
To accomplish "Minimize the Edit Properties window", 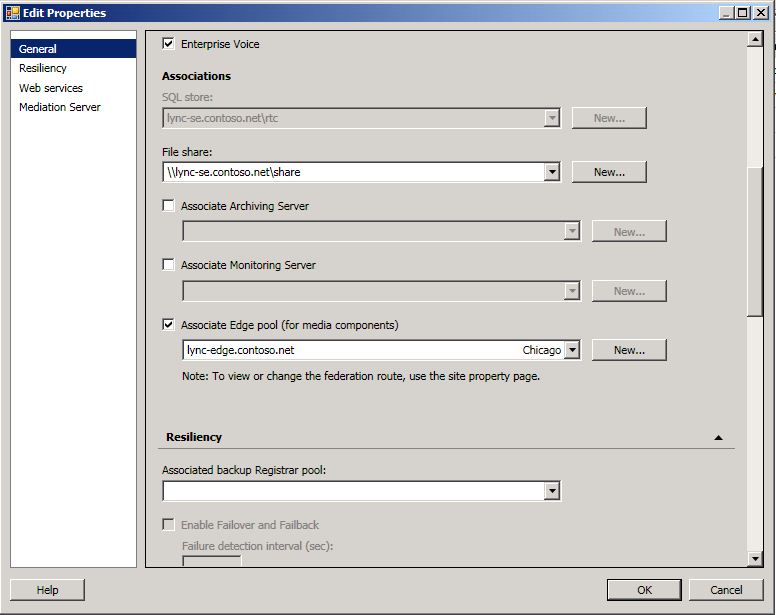I will (x=726, y=13).
